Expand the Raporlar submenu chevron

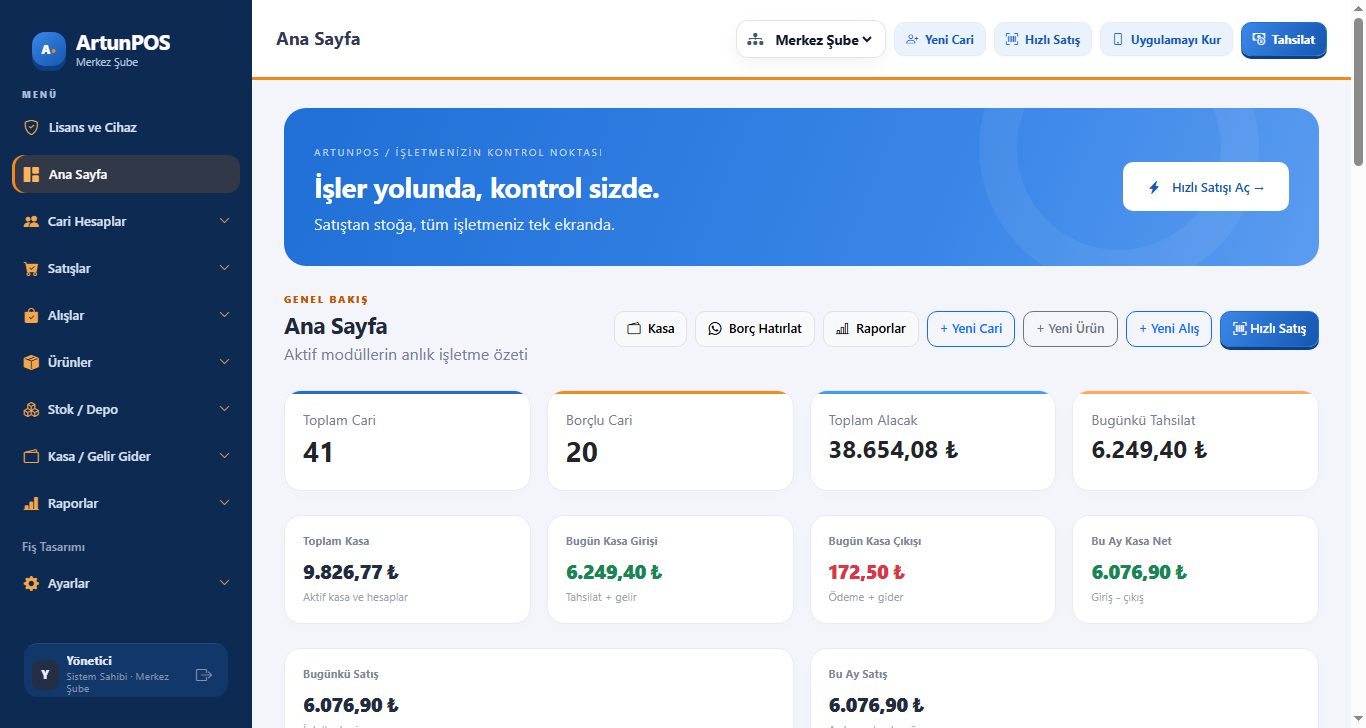coord(224,503)
